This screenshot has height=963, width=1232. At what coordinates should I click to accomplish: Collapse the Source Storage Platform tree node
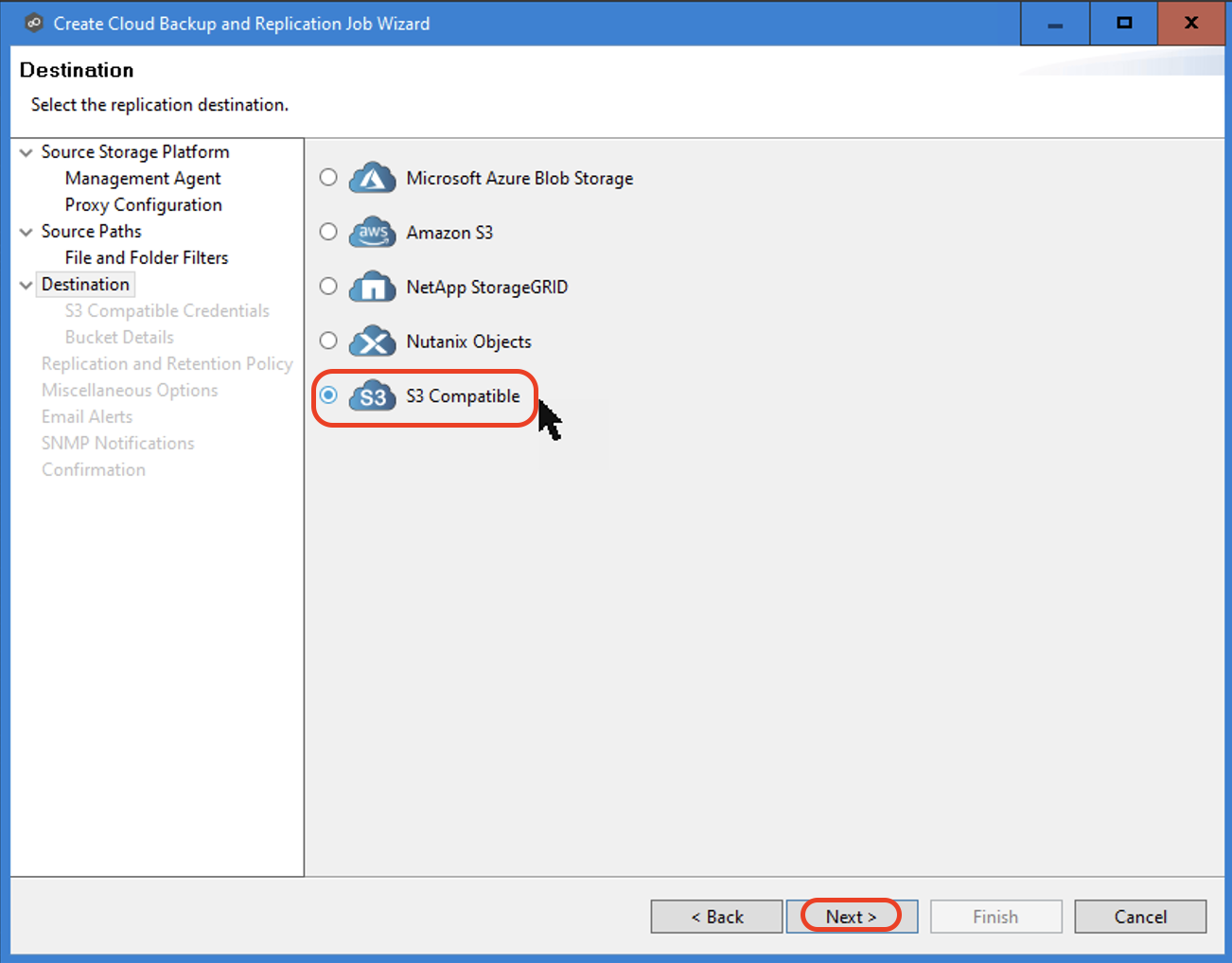26,152
